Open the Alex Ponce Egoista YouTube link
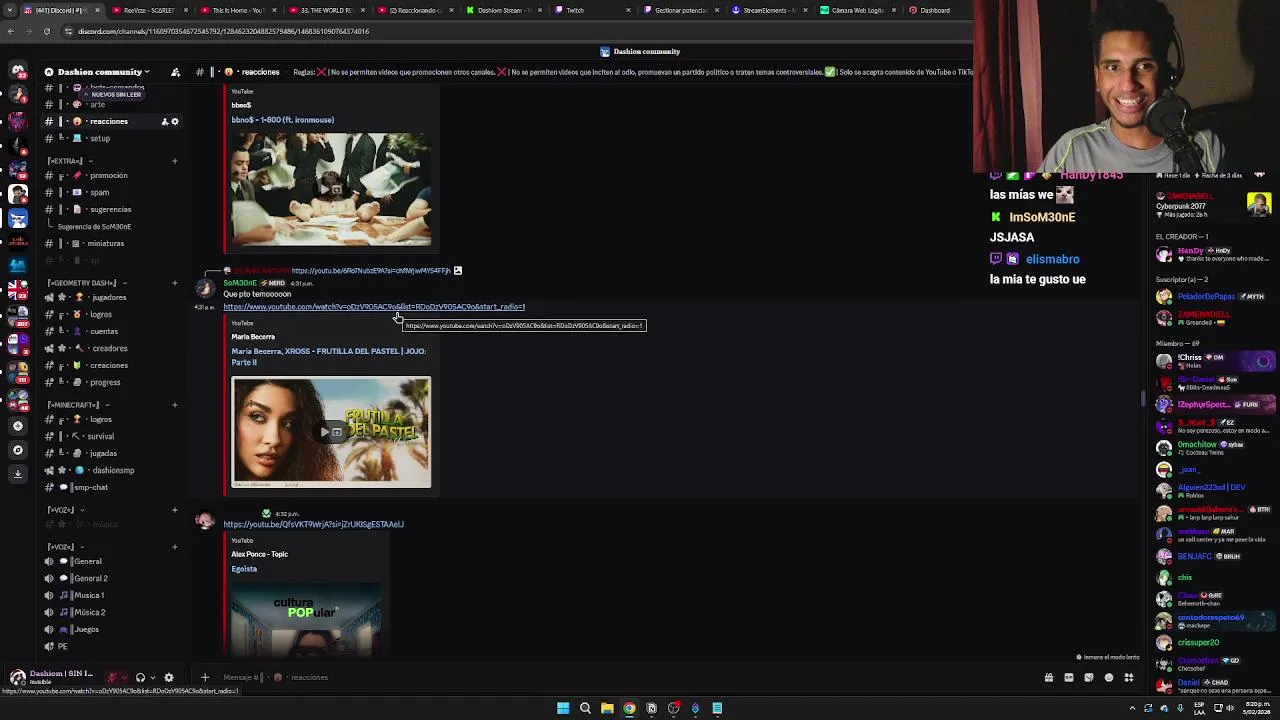The width and height of the screenshot is (1280, 720). coord(313,524)
